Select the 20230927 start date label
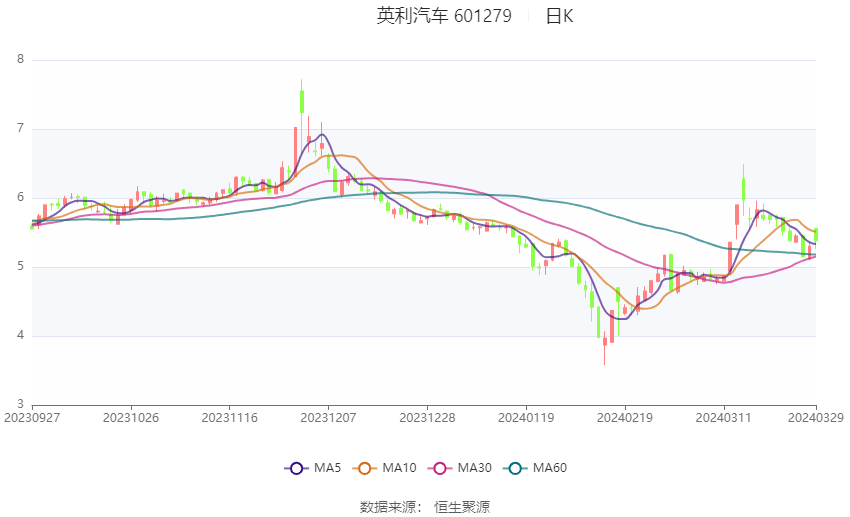 pyautogui.click(x=32, y=416)
